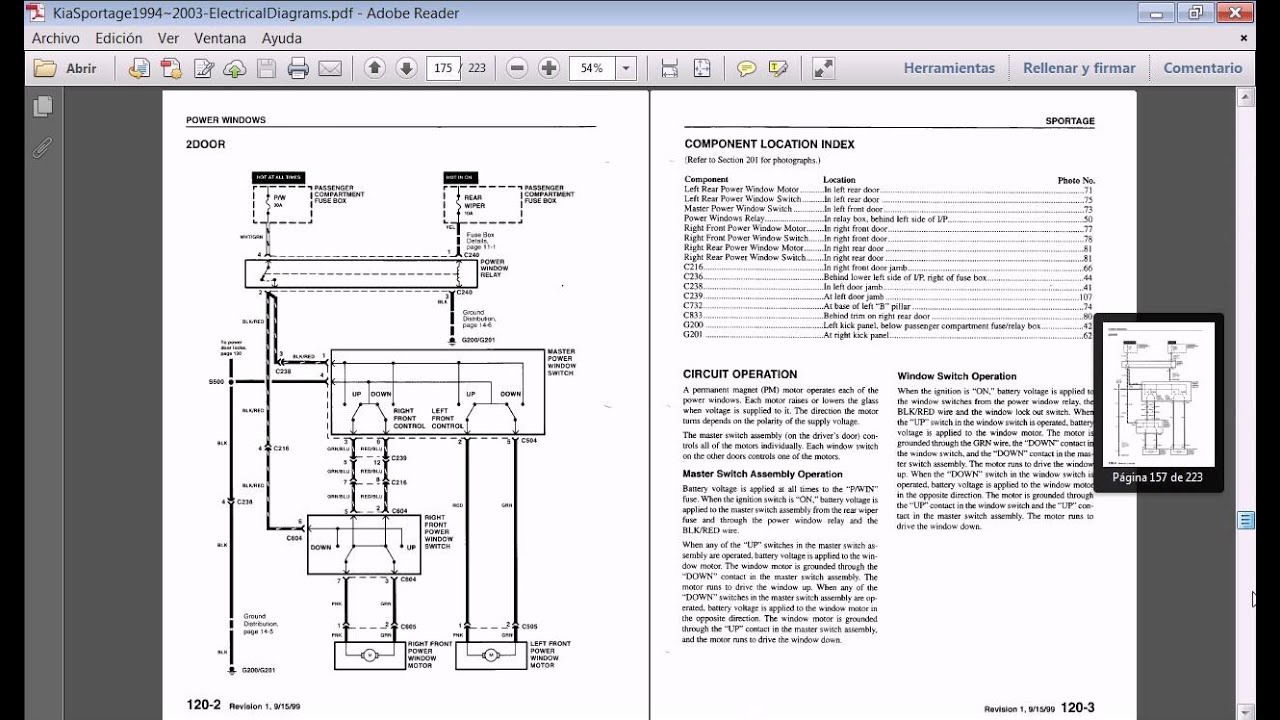Click the SPORTAGE page header text
Screen dimensions: 1280x720
[1070, 121]
